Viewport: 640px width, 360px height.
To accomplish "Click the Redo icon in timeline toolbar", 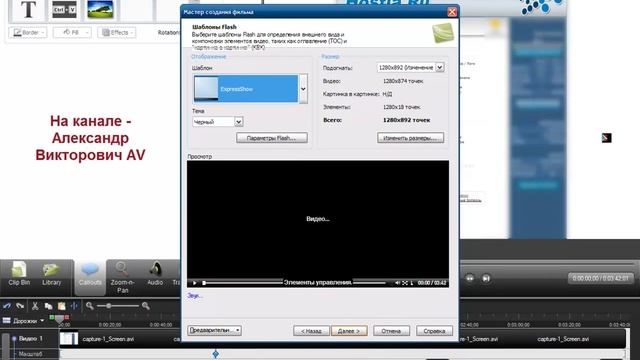I will coord(20,306).
